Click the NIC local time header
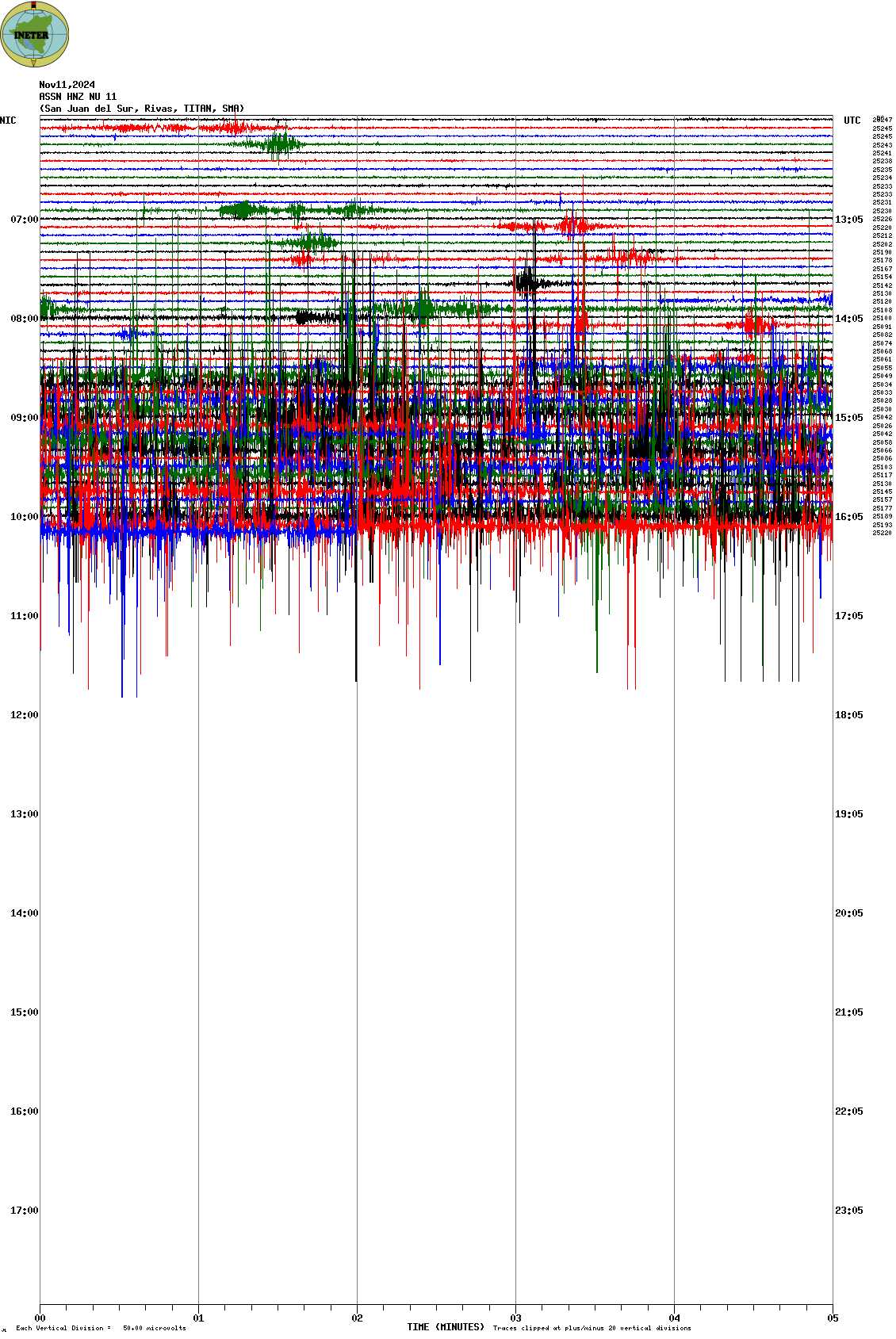 8,121
